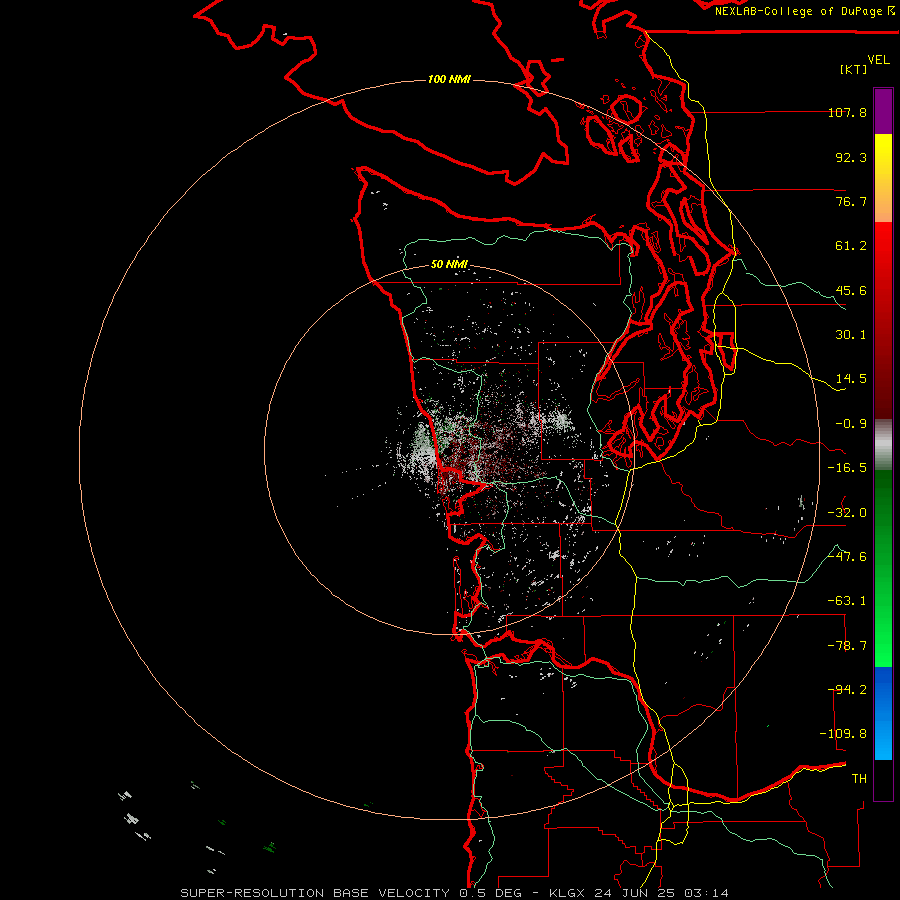Click the 24 JUN 25 03:14 timestamp
This screenshot has width=900, height=900.
[663, 893]
